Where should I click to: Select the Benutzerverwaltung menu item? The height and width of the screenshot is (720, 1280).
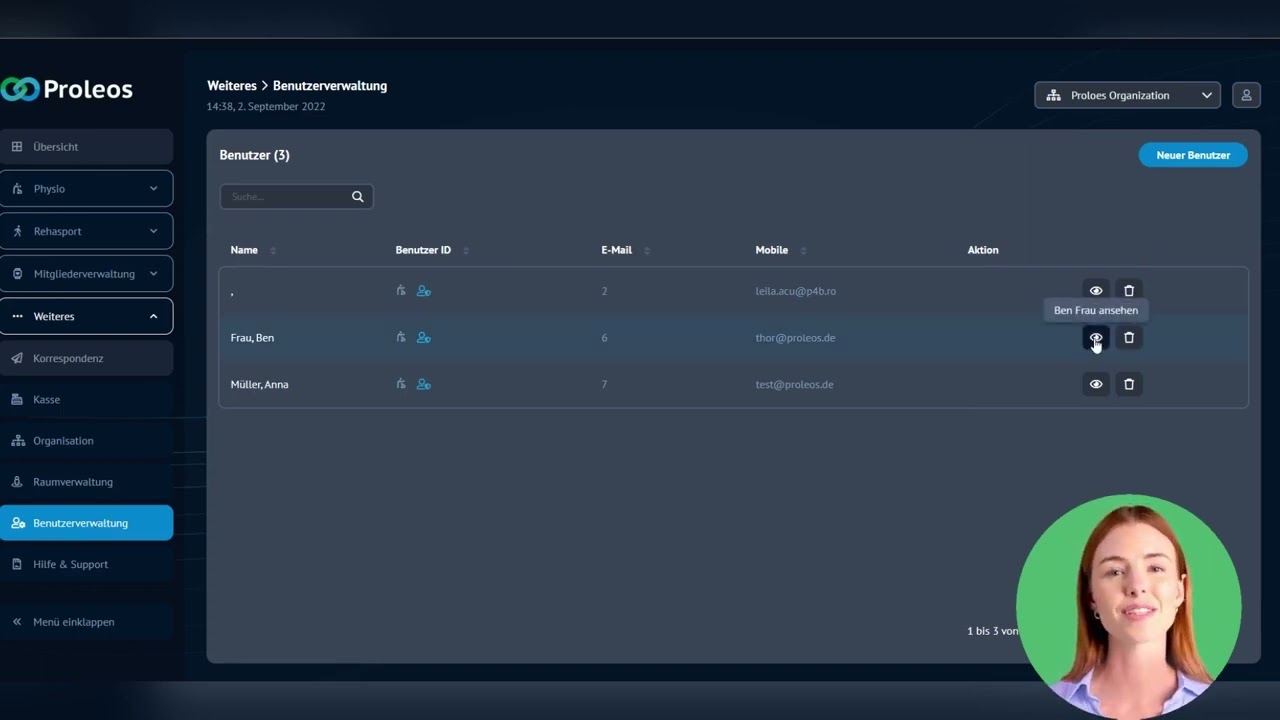[86, 523]
